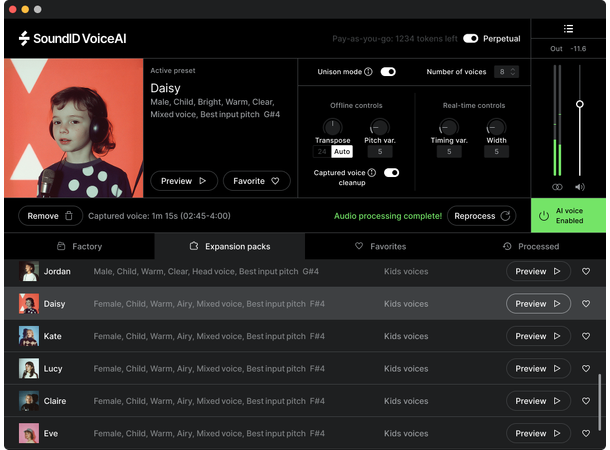Open the list menu icon at top right
Screen dimensions: 610x450
tap(568, 29)
